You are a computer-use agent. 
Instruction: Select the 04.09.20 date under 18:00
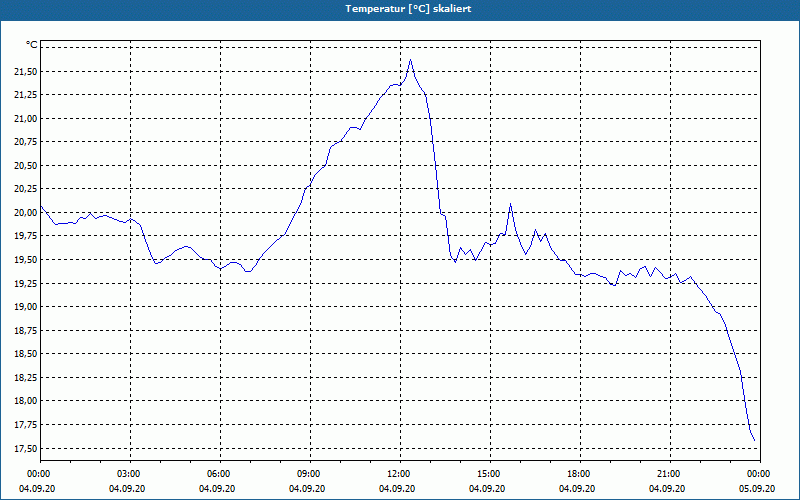coord(577,489)
